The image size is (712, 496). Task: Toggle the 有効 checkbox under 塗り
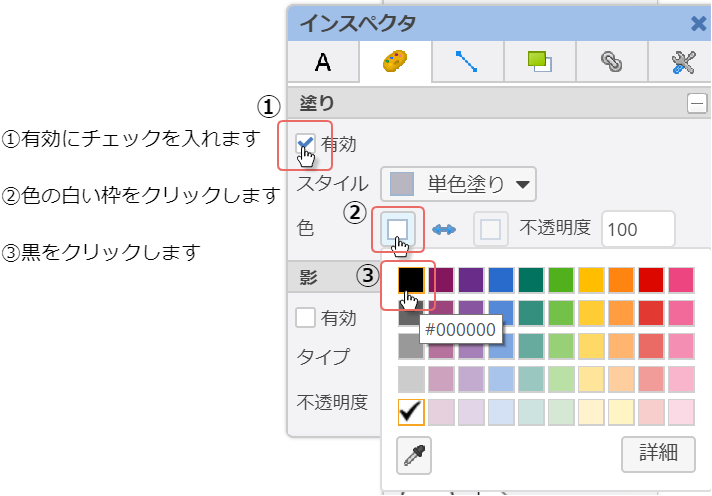[x=305, y=144]
